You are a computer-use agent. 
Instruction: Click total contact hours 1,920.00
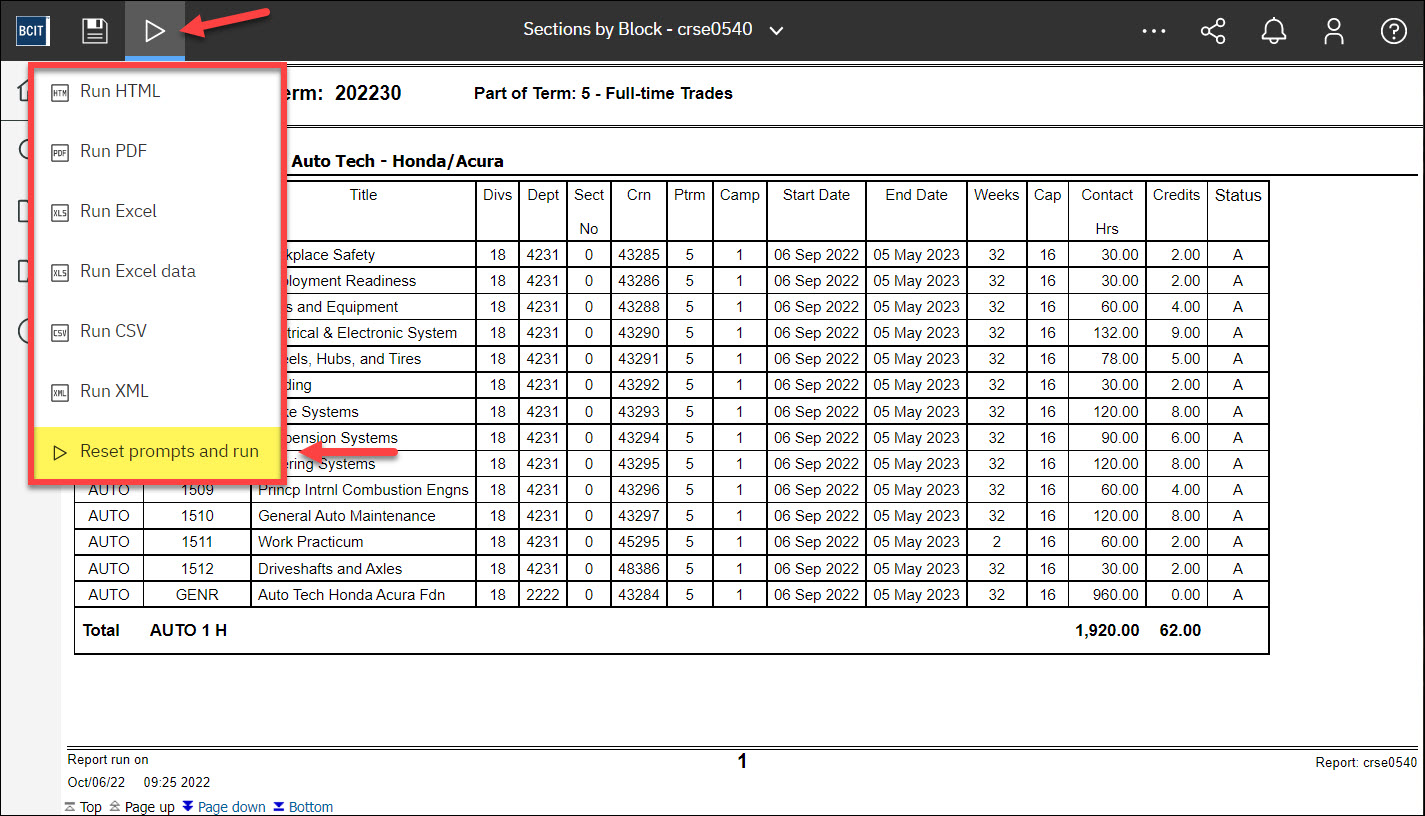(1107, 630)
